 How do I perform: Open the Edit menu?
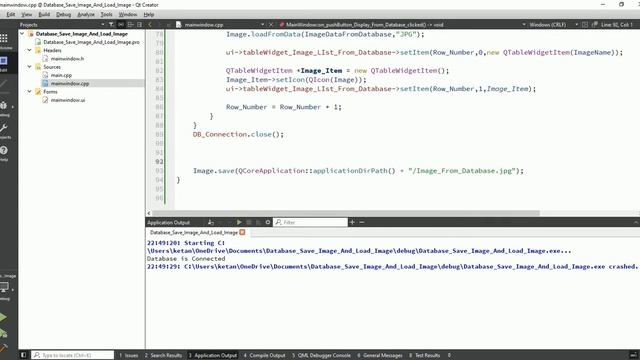click(x=11, y=14)
